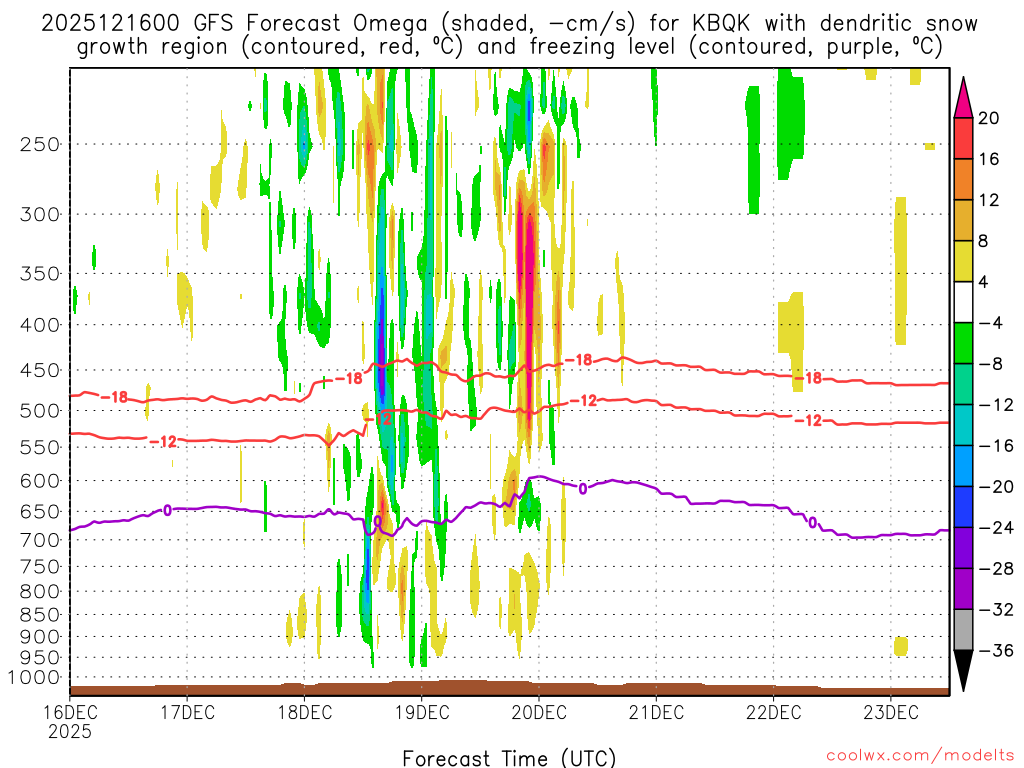Click the 600 pressure level label

click(x=40, y=481)
